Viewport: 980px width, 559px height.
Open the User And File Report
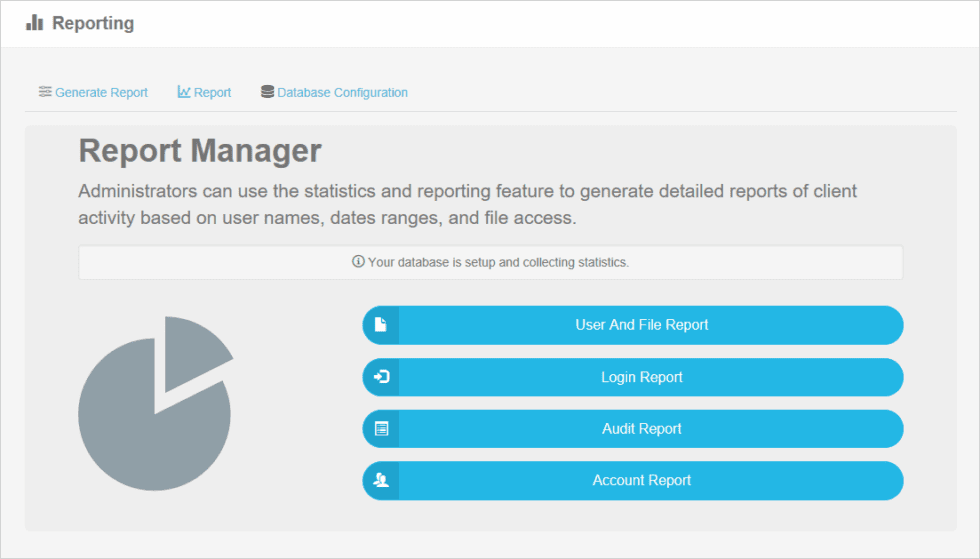click(633, 325)
